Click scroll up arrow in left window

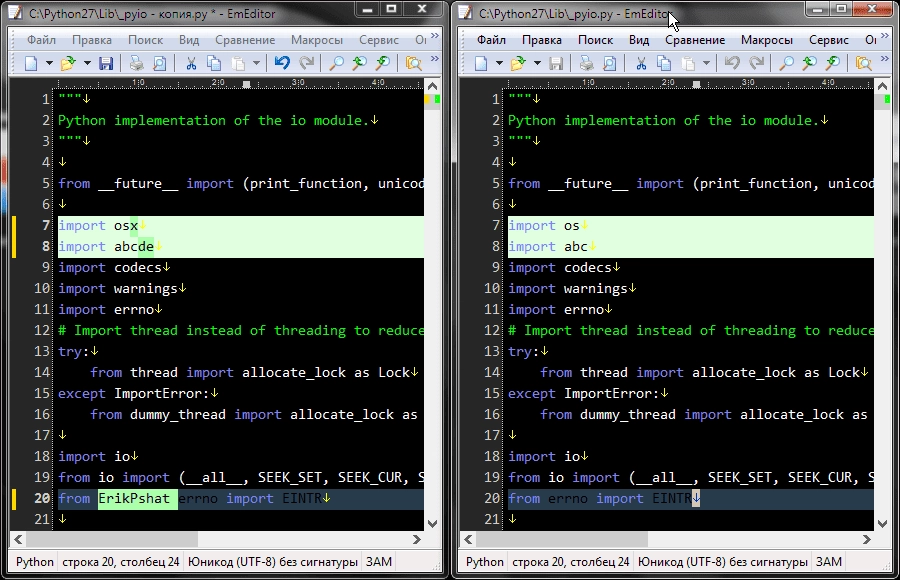[x=433, y=86]
